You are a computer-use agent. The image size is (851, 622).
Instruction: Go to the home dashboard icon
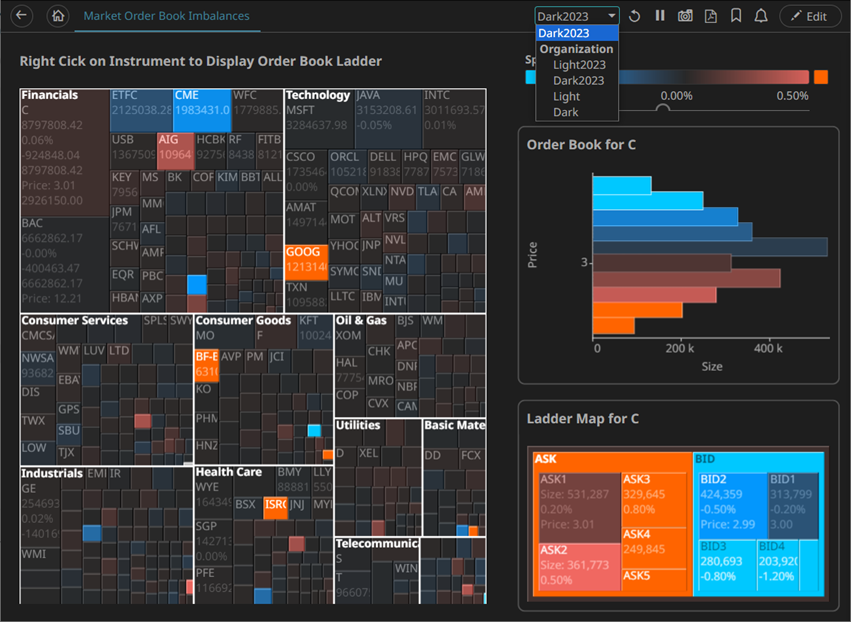[x=58, y=16]
